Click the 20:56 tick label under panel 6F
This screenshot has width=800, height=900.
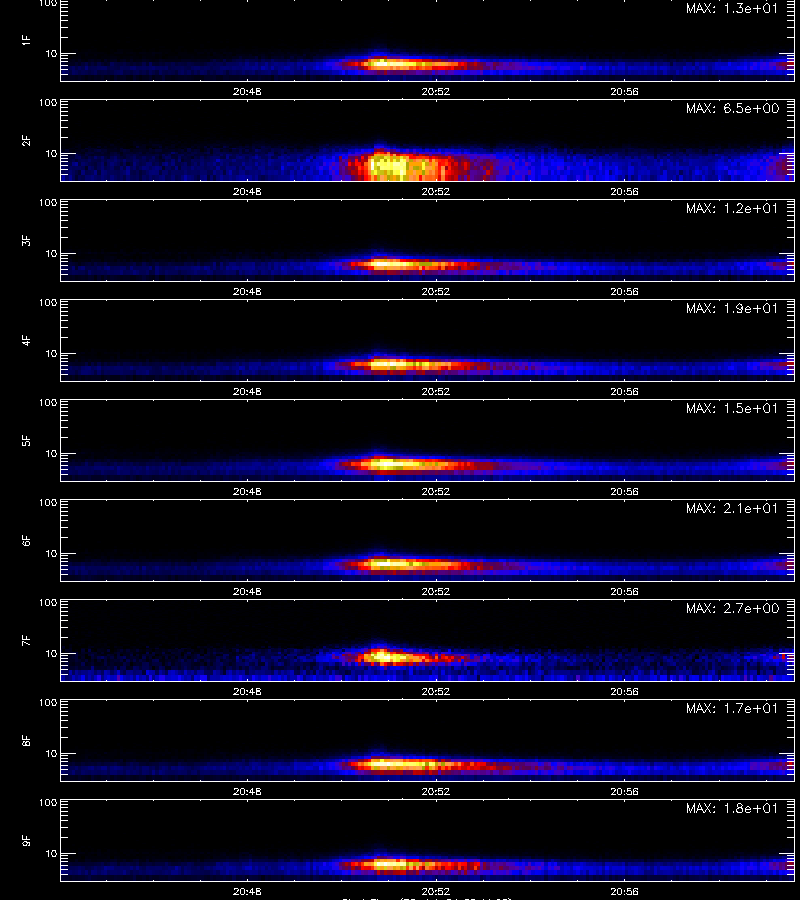pos(624,591)
